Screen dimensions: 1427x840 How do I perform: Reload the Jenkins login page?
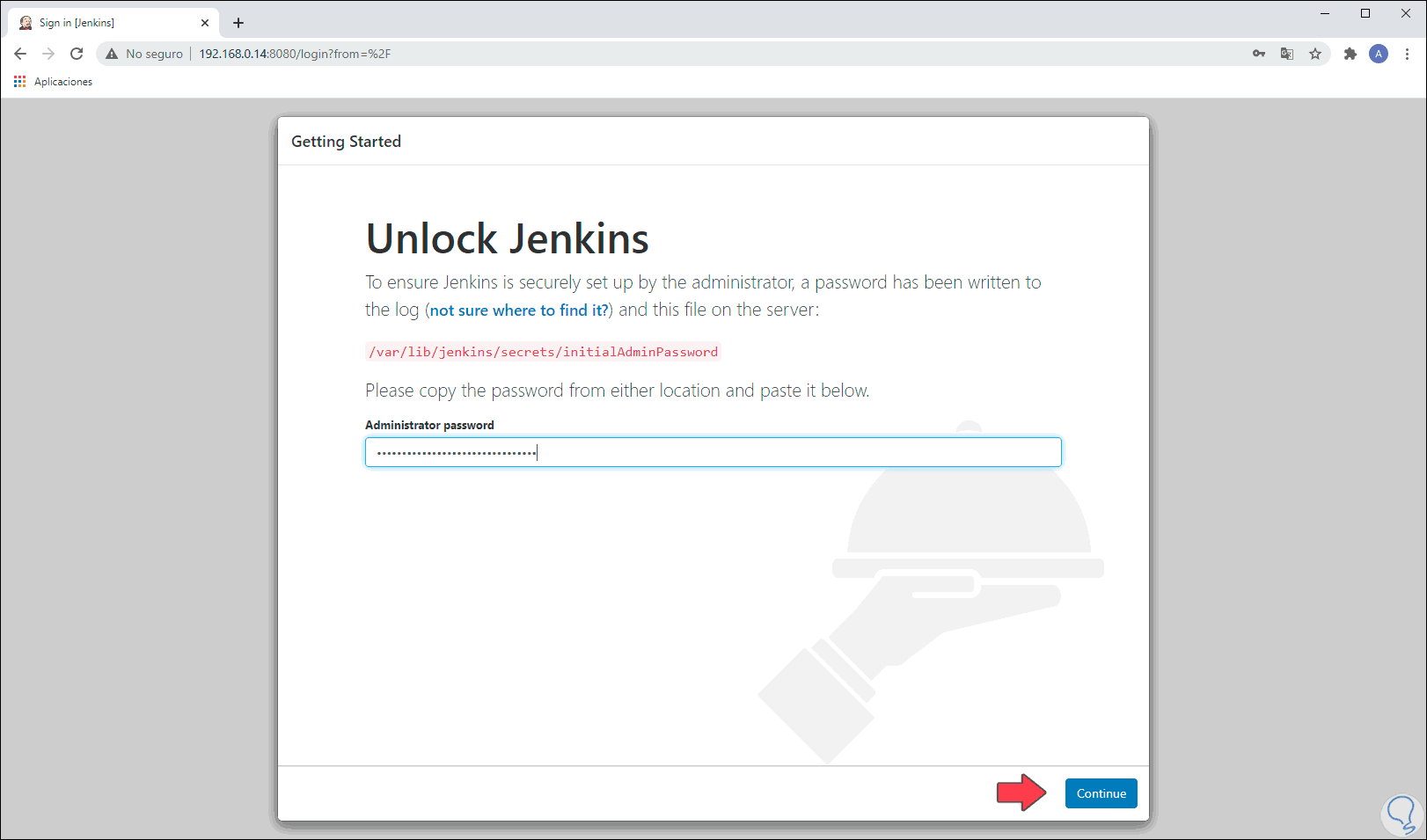pos(77,54)
